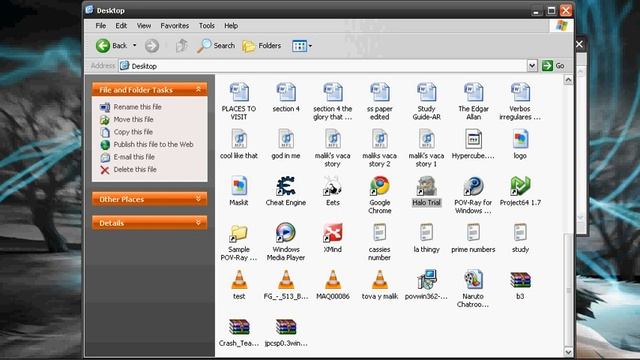Select the Study Guide-AR document

pyautogui.click(x=427, y=92)
